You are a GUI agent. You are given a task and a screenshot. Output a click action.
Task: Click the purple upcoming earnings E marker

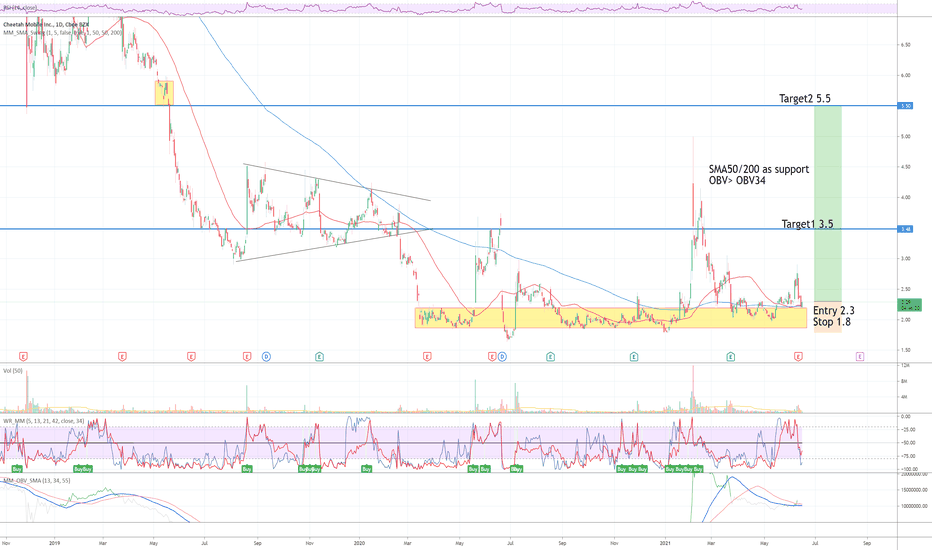(859, 357)
